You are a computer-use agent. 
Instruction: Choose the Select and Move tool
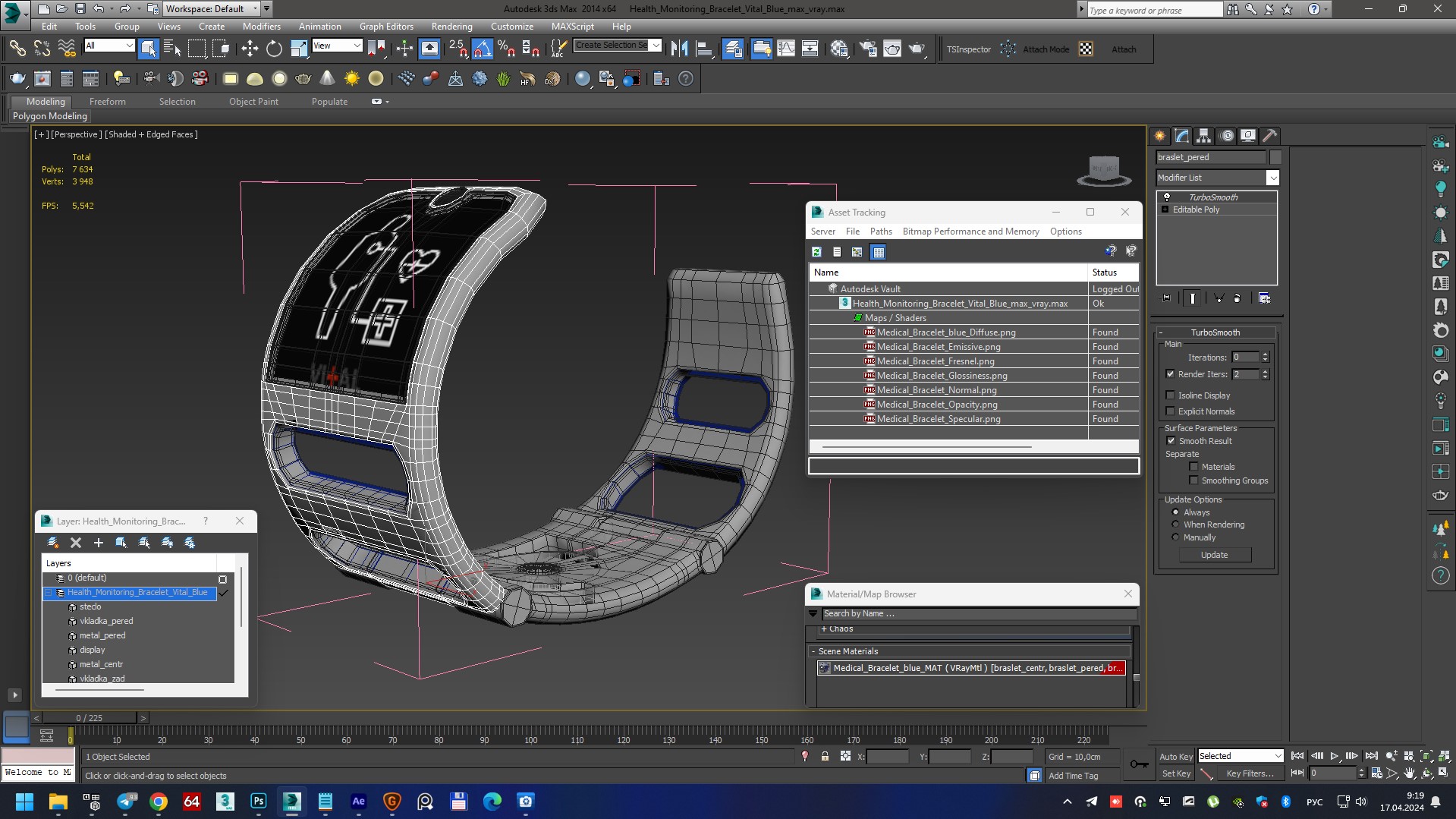(x=250, y=49)
